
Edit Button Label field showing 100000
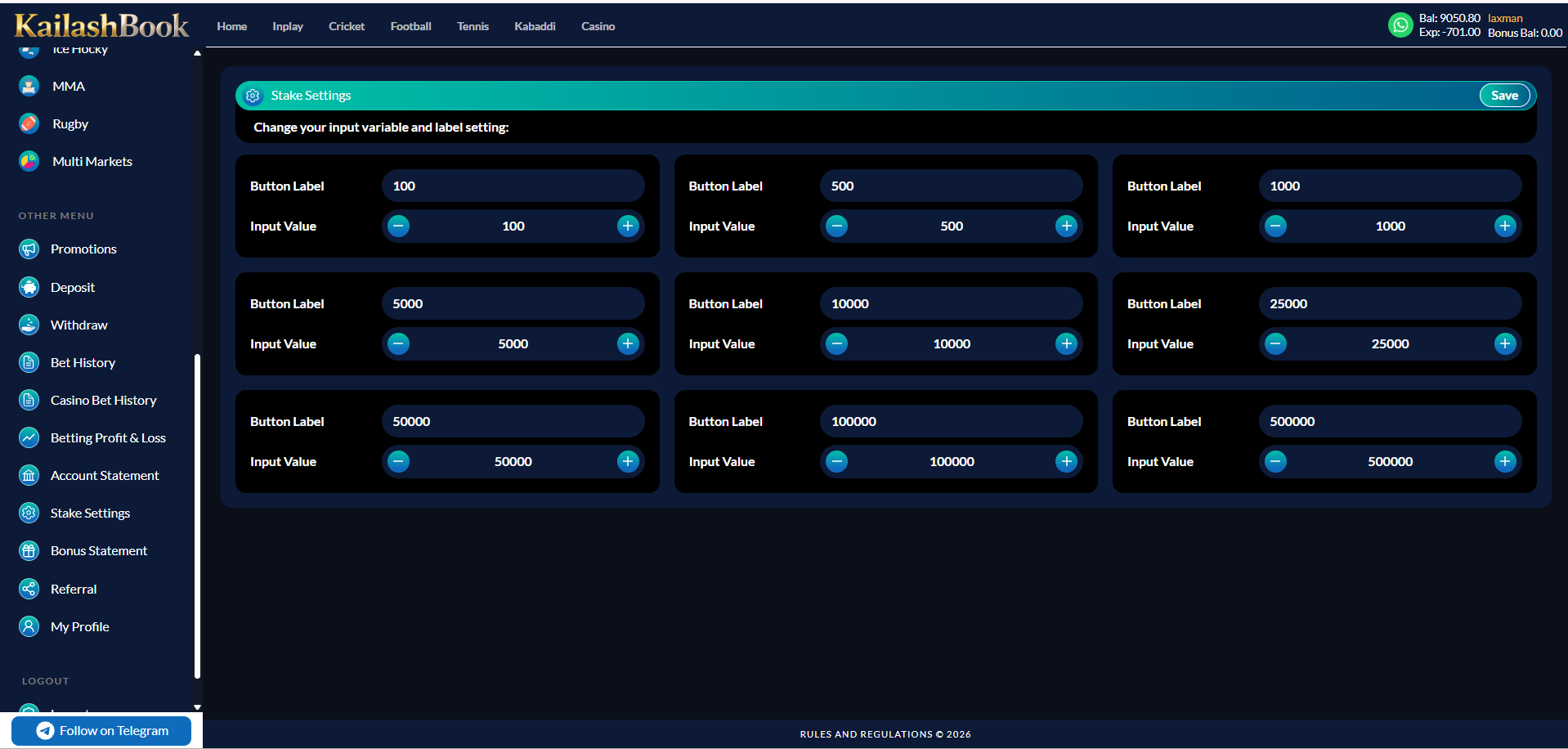coord(951,421)
